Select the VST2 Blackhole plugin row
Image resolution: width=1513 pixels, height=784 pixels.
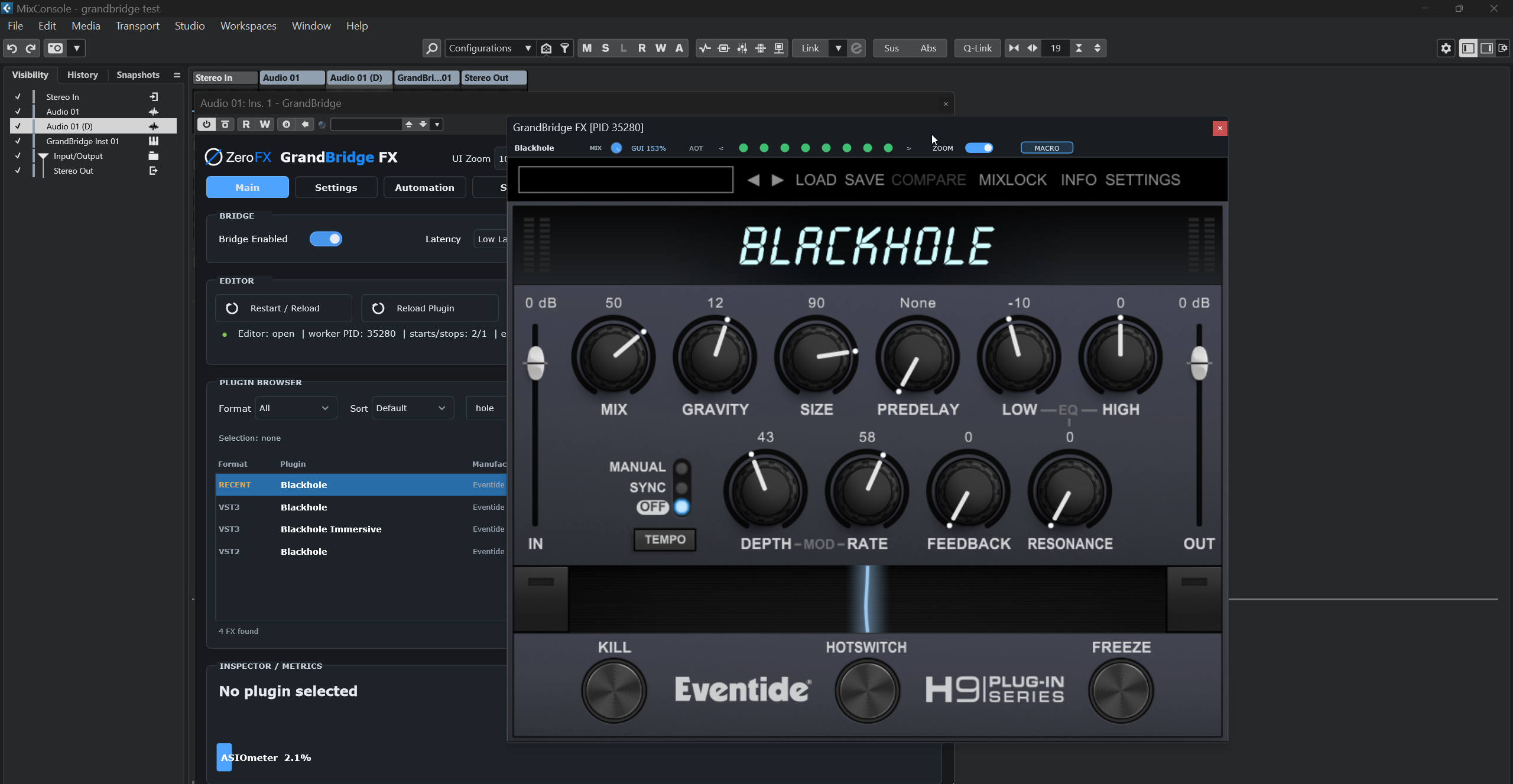[361, 552]
